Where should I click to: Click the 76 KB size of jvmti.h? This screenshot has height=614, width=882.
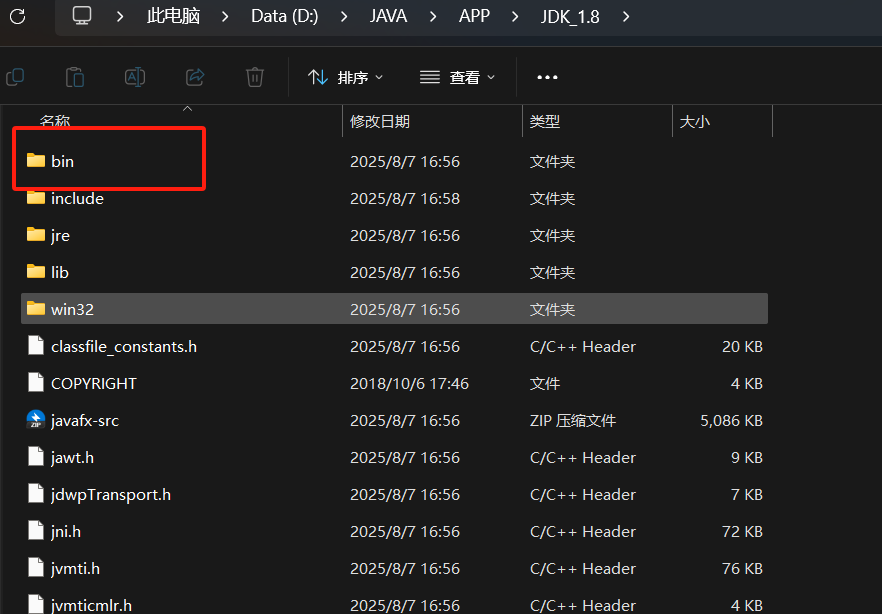[742, 569]
